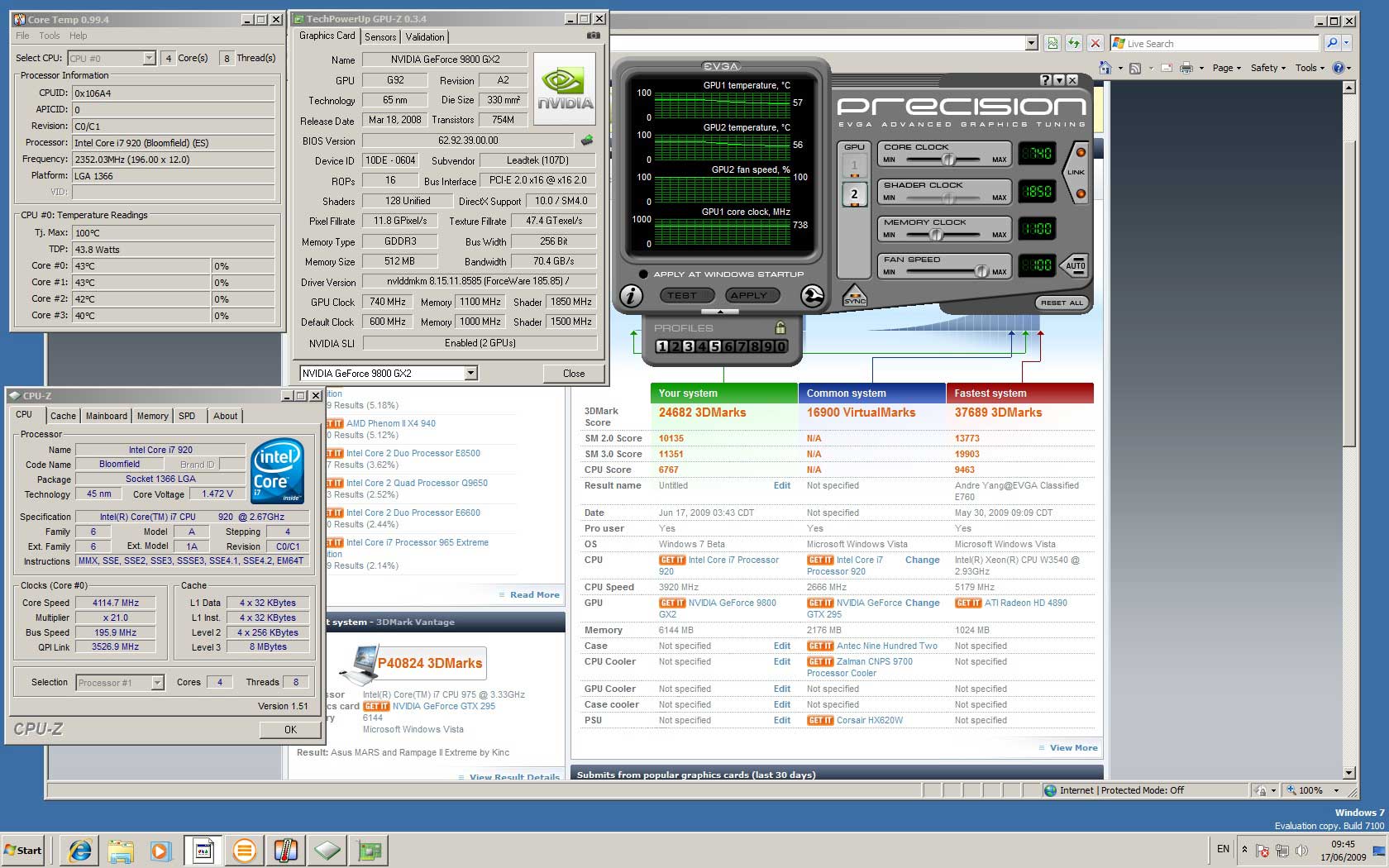Screen dimensions: 1389x868
Task: Stop page loading with red X
Action: (1095, 43)
